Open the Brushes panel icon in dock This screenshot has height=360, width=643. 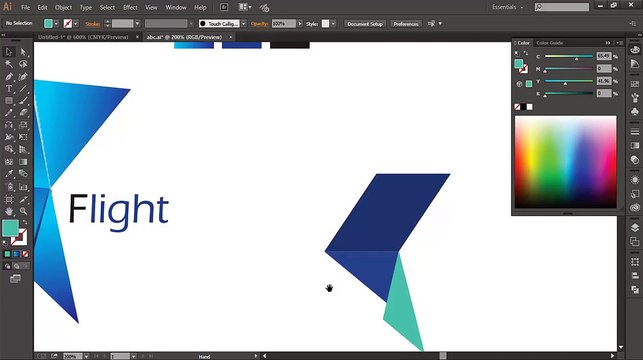pyautogui.click(x=635, y=98)
